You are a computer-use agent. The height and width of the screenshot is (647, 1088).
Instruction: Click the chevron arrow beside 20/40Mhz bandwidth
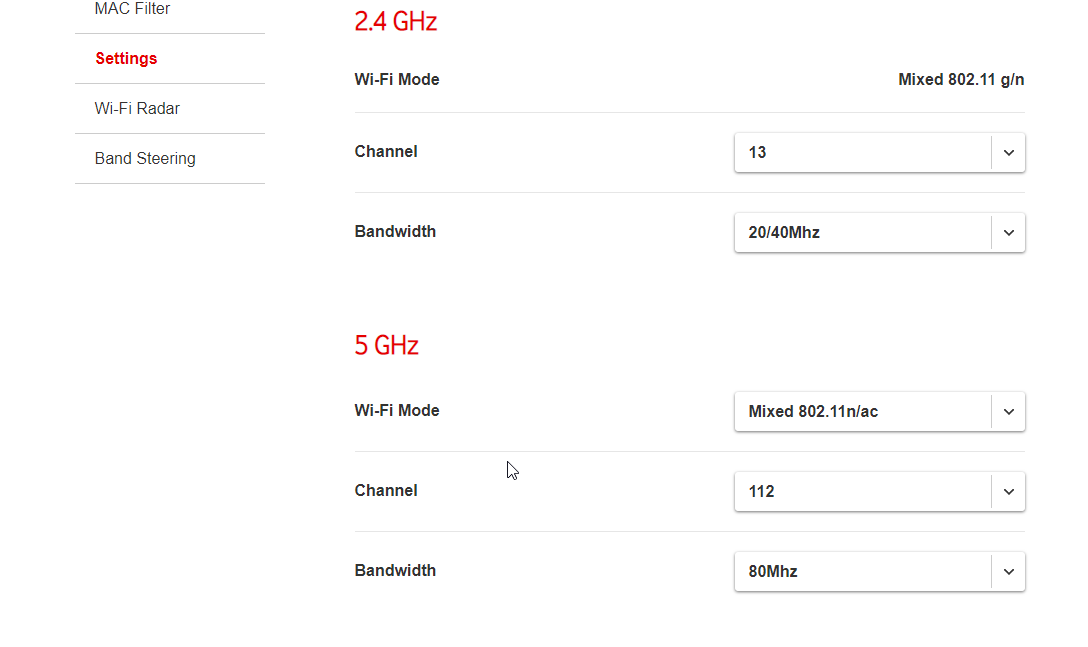pyautogui.click(x=1008, y=233)
